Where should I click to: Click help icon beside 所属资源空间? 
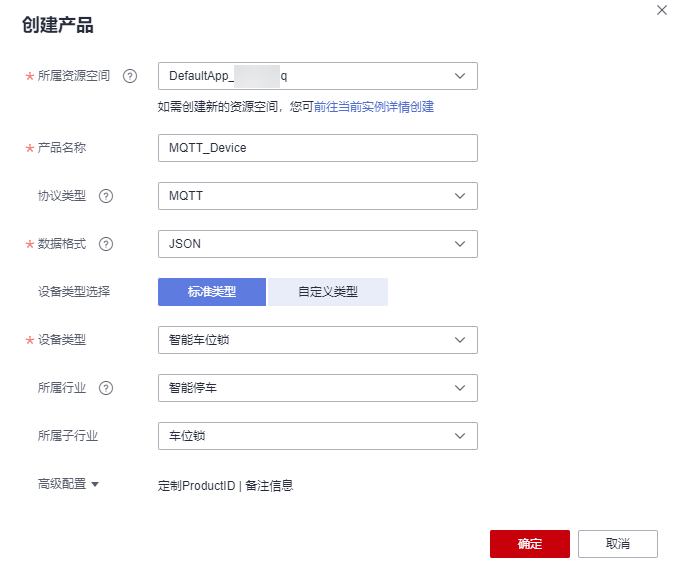coord(129,76)
